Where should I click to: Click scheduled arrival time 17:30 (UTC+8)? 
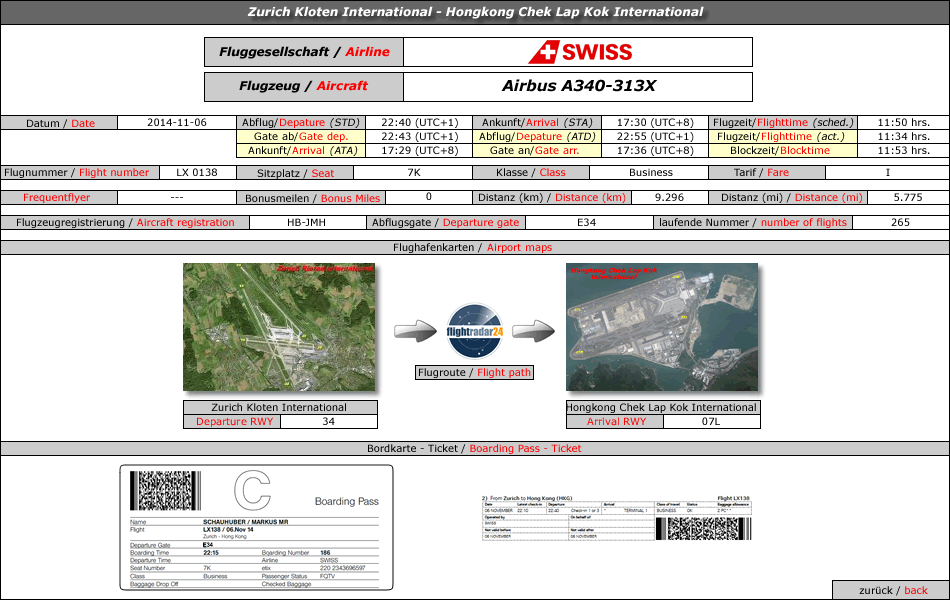655,122
